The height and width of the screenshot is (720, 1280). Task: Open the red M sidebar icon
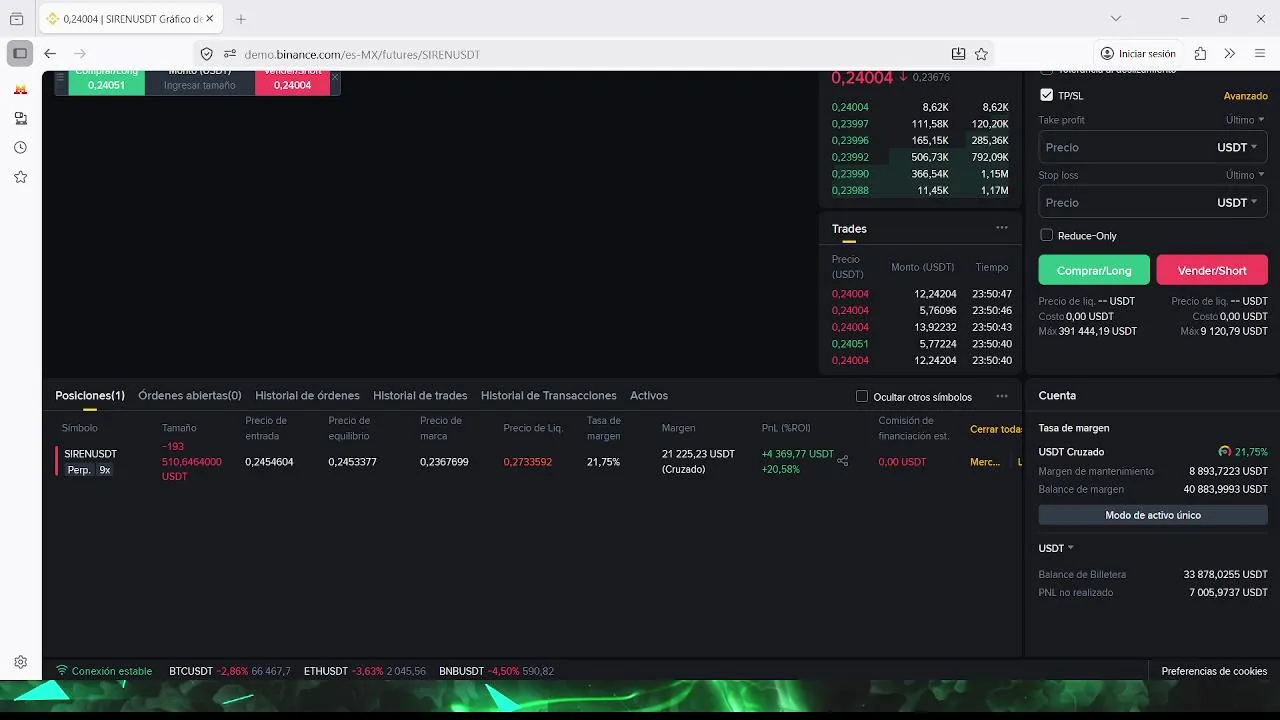(20, 89)
